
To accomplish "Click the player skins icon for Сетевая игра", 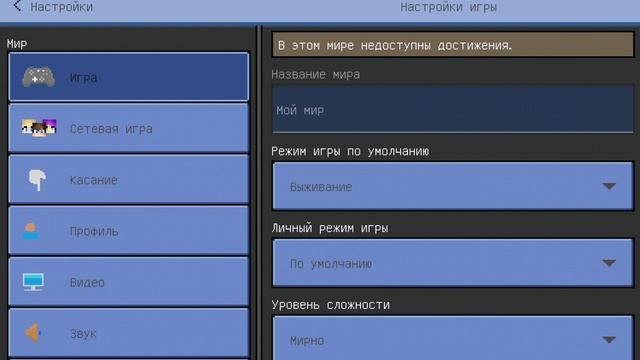I will tap(39, 128).
